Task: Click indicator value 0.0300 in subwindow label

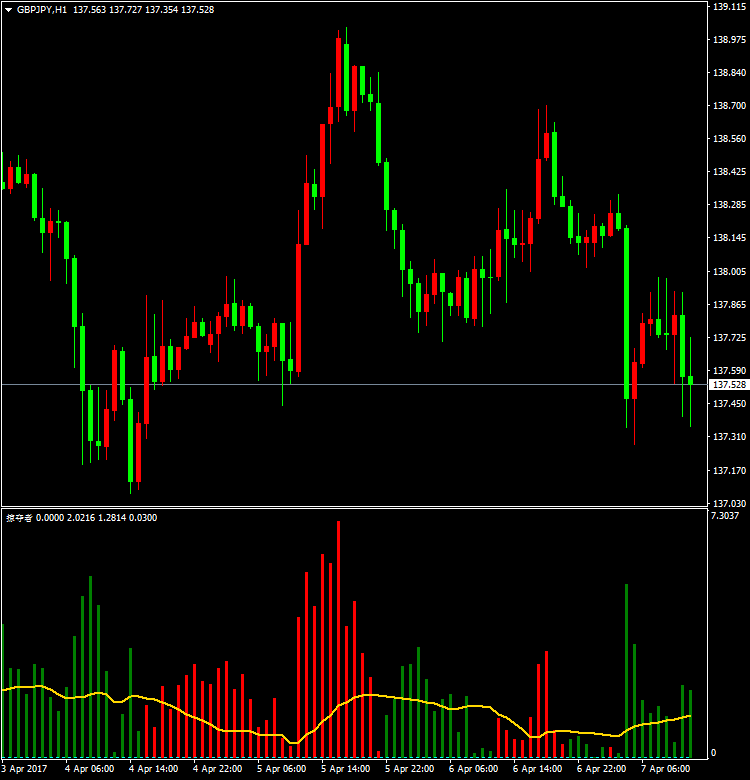Action: [x=143, y=518]
